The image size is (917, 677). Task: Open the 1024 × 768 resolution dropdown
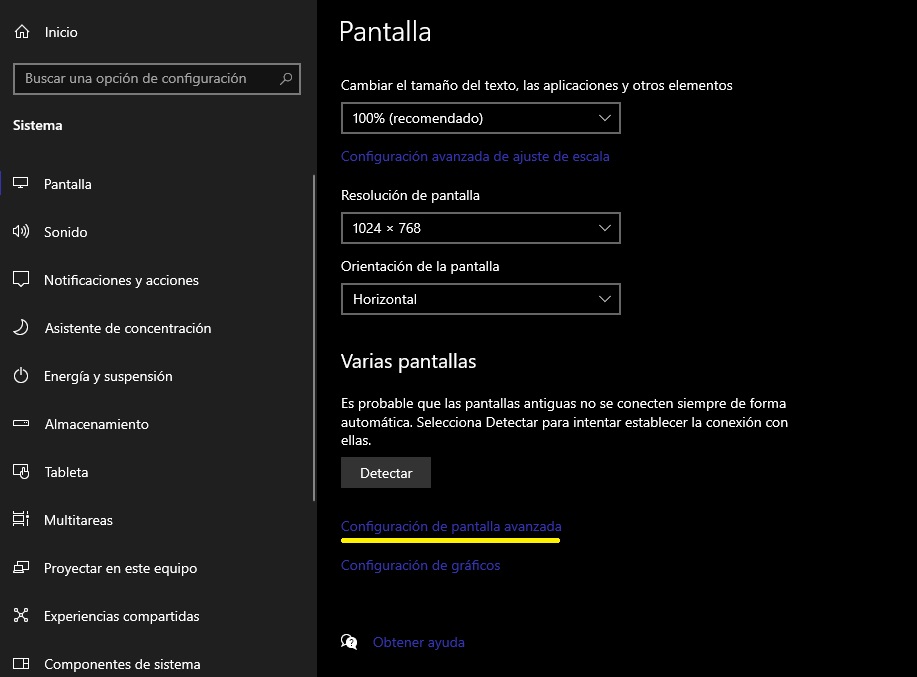(x=480, y=228)
